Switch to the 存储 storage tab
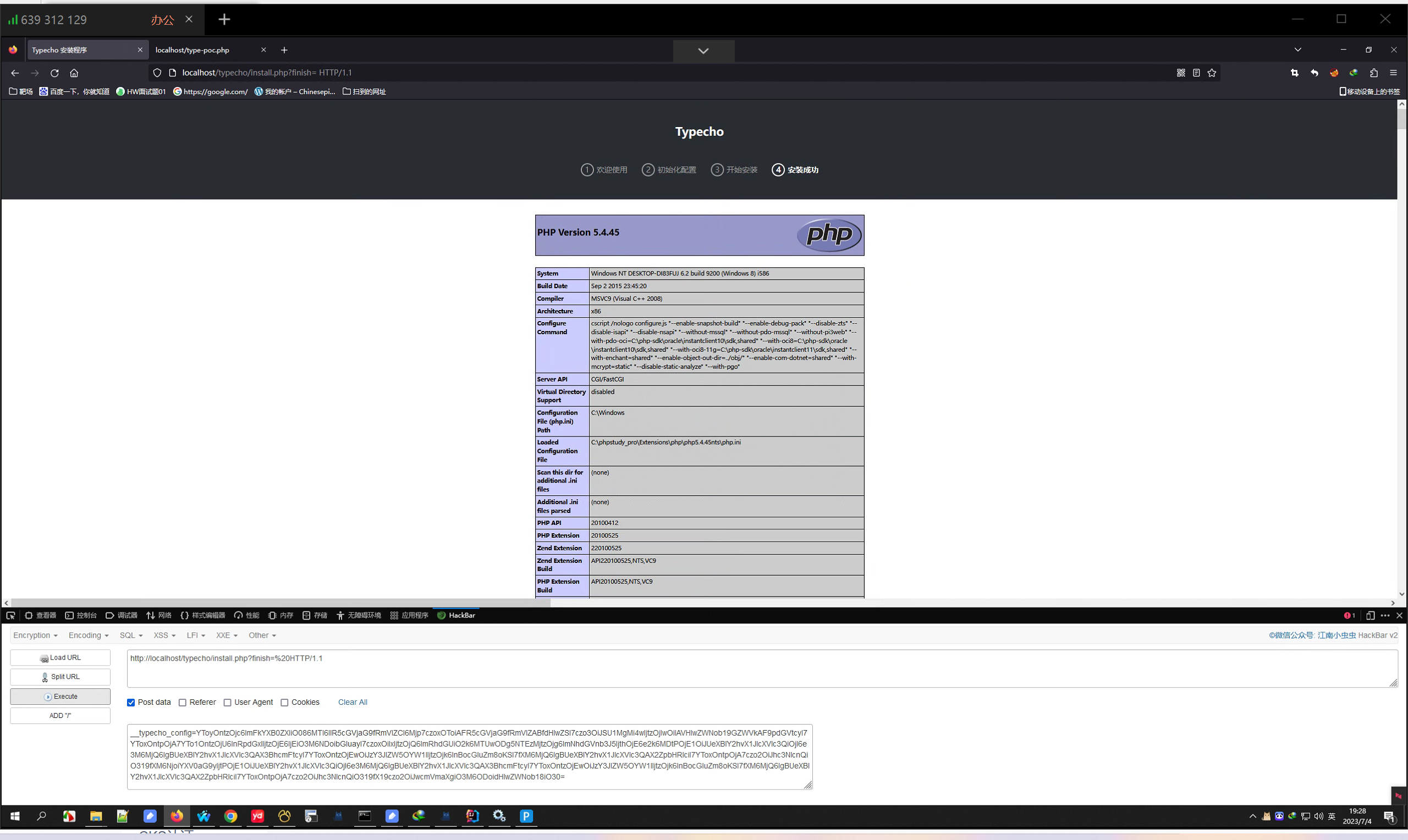The image size is (1408, 840). click(x=315, y=615)
